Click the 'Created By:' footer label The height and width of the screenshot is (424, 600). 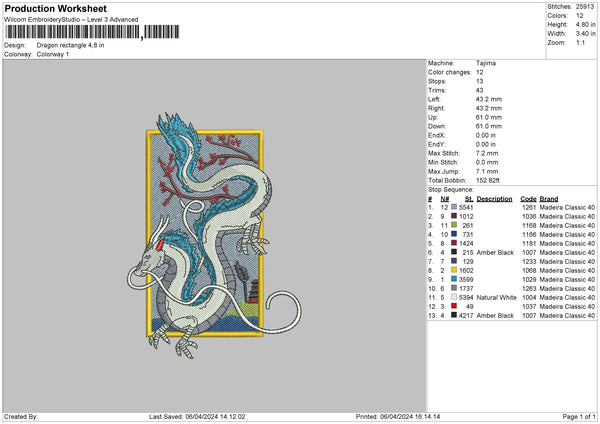click(21, 416)
